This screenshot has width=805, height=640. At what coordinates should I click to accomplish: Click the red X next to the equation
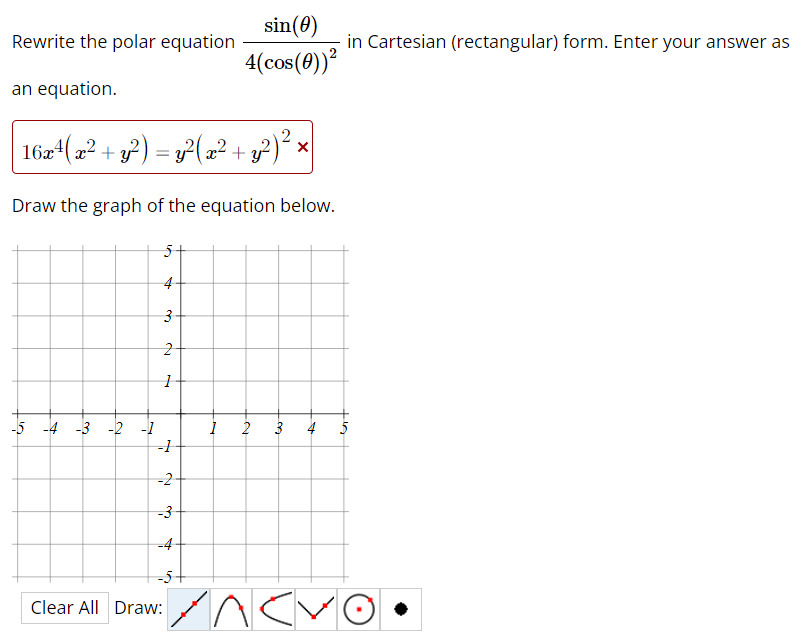click(x=301, y=148)
